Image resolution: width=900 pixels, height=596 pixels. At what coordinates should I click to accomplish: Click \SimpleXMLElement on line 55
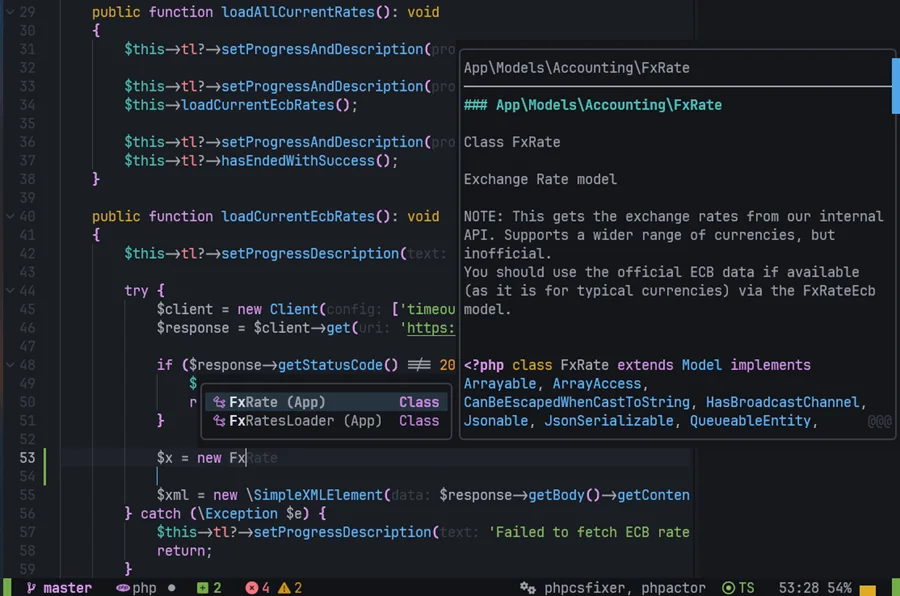click(x=315, y=495)
